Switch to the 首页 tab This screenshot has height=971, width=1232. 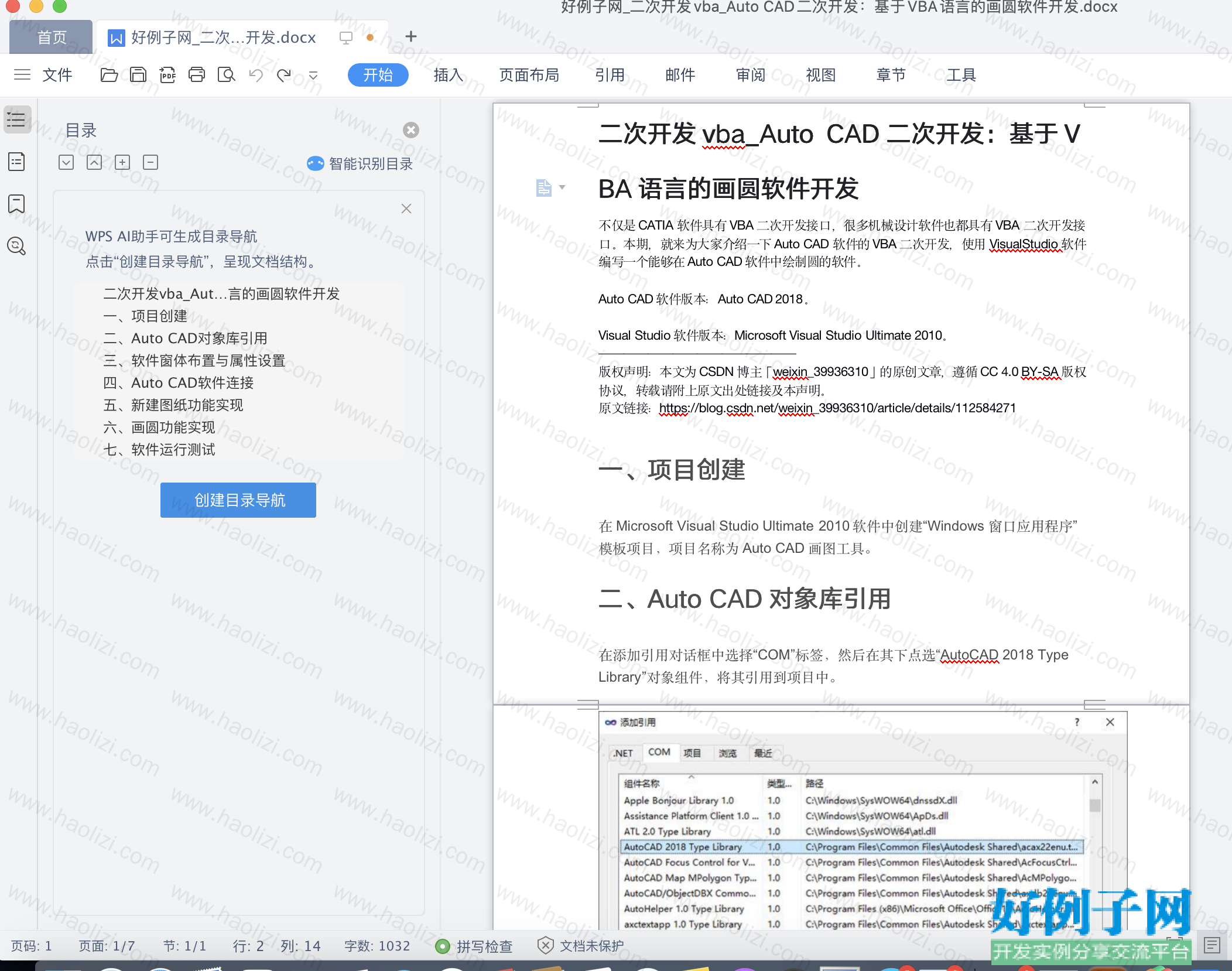click(x=51, y=37)
